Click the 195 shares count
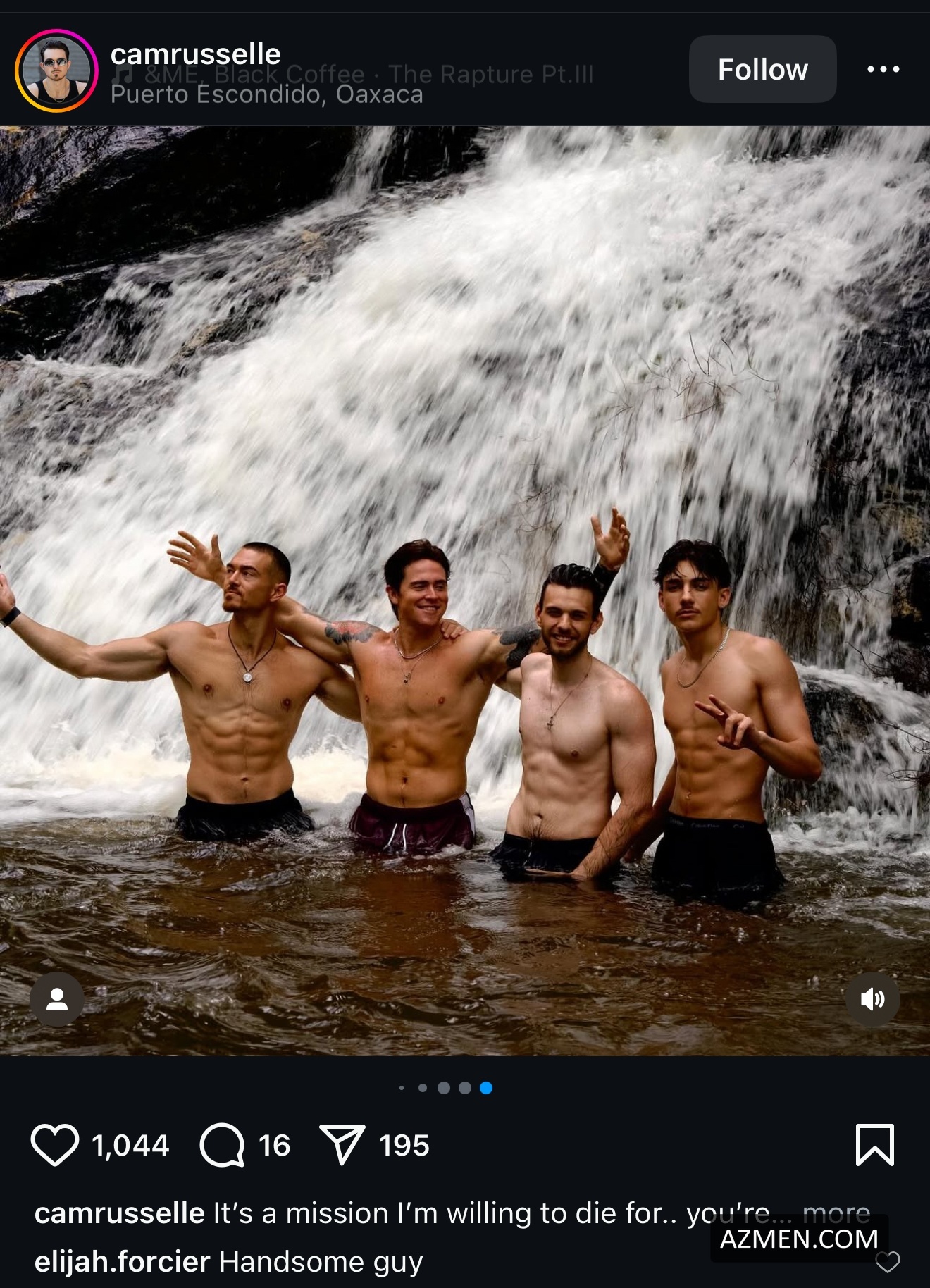Screen dimensions: 930x1288 [404, 1146]
